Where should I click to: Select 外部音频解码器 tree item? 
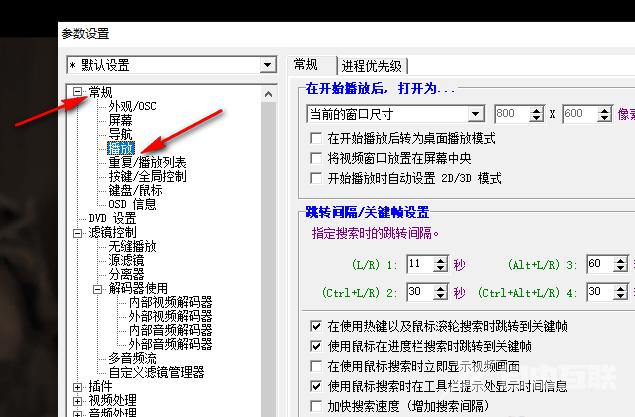(170, 344)
